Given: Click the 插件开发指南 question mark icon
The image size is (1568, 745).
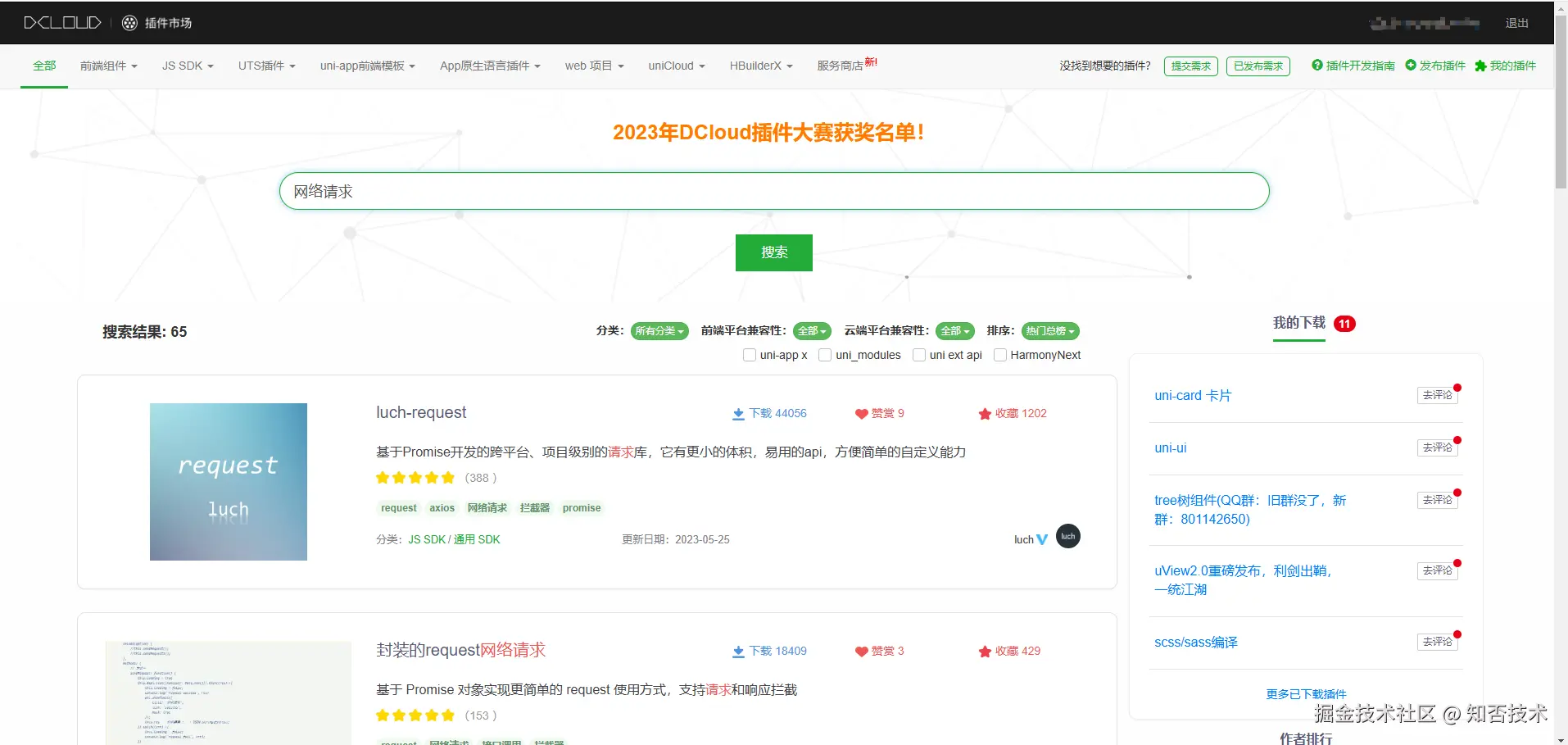Looking at the screenshot, I should pos(1317,65).
